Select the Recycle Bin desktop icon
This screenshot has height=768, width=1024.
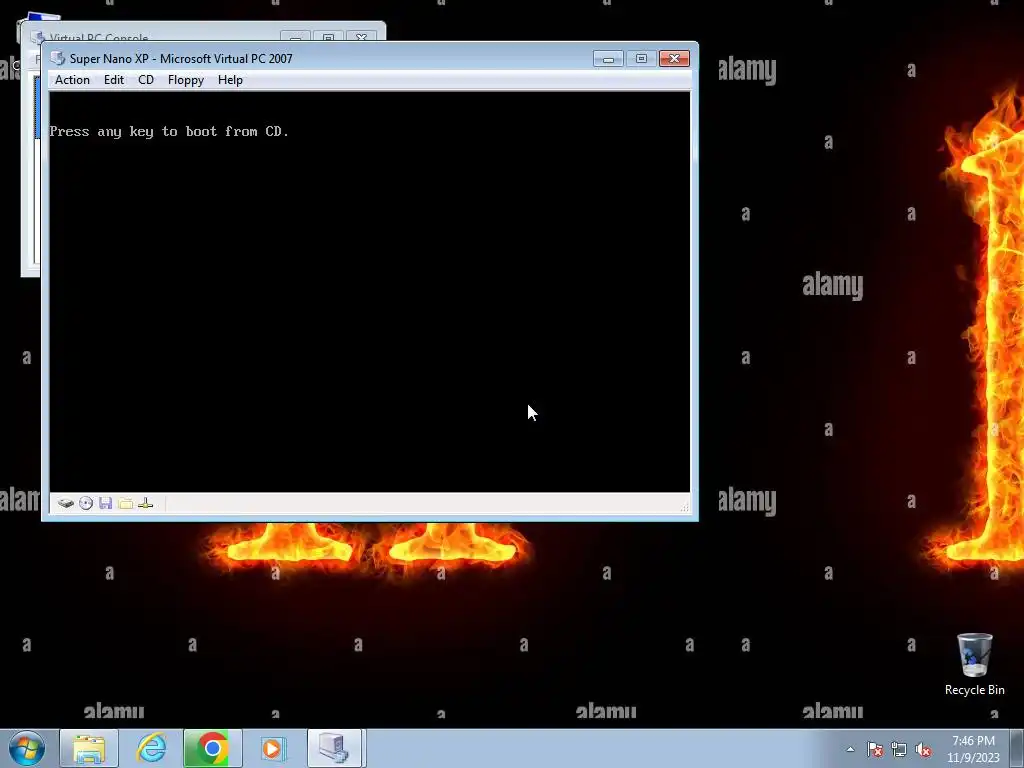974,664
